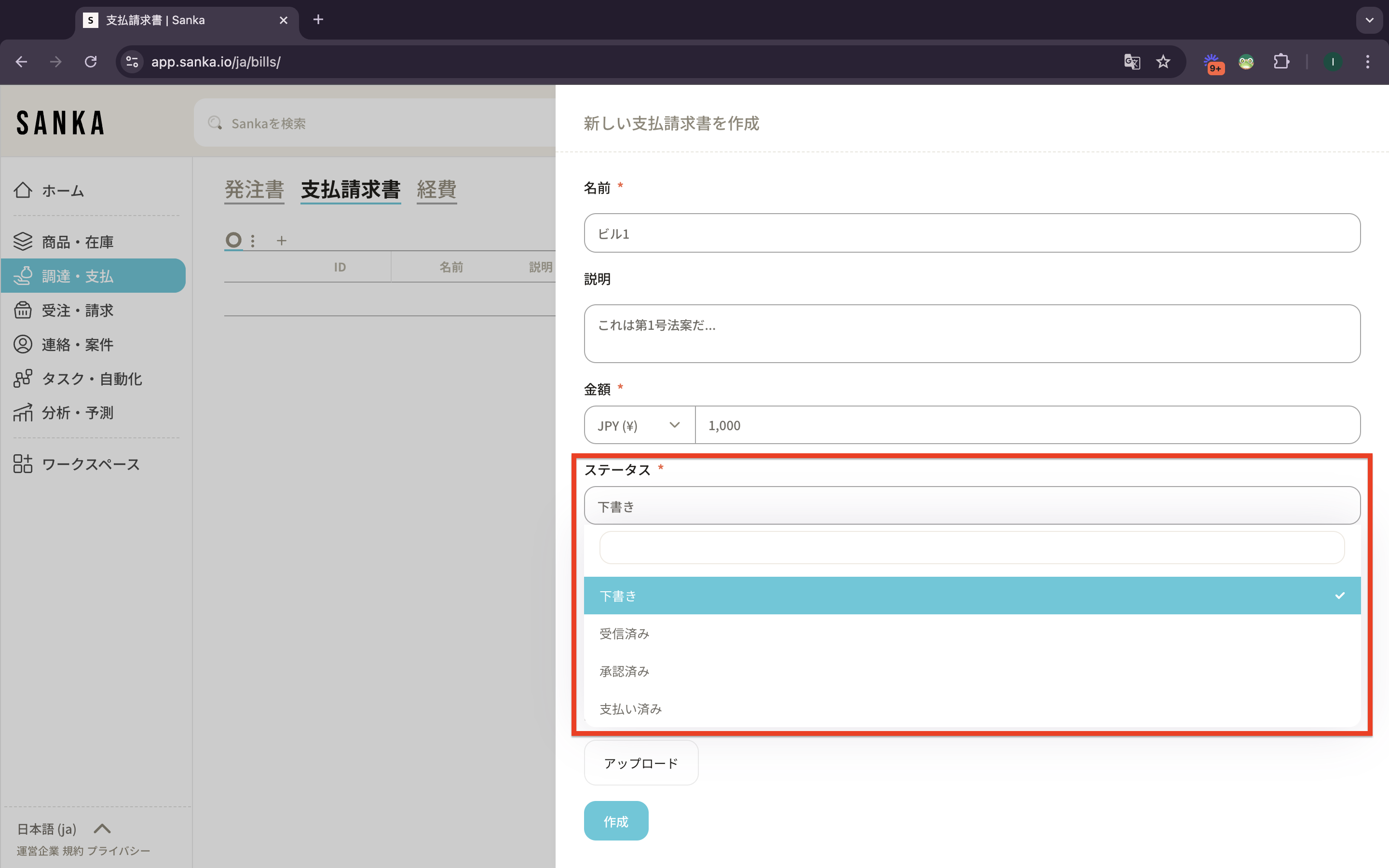Click the 作成 button
This screenshot has width=1389, height=868.
pyautogui.click(x=615, y=821)
